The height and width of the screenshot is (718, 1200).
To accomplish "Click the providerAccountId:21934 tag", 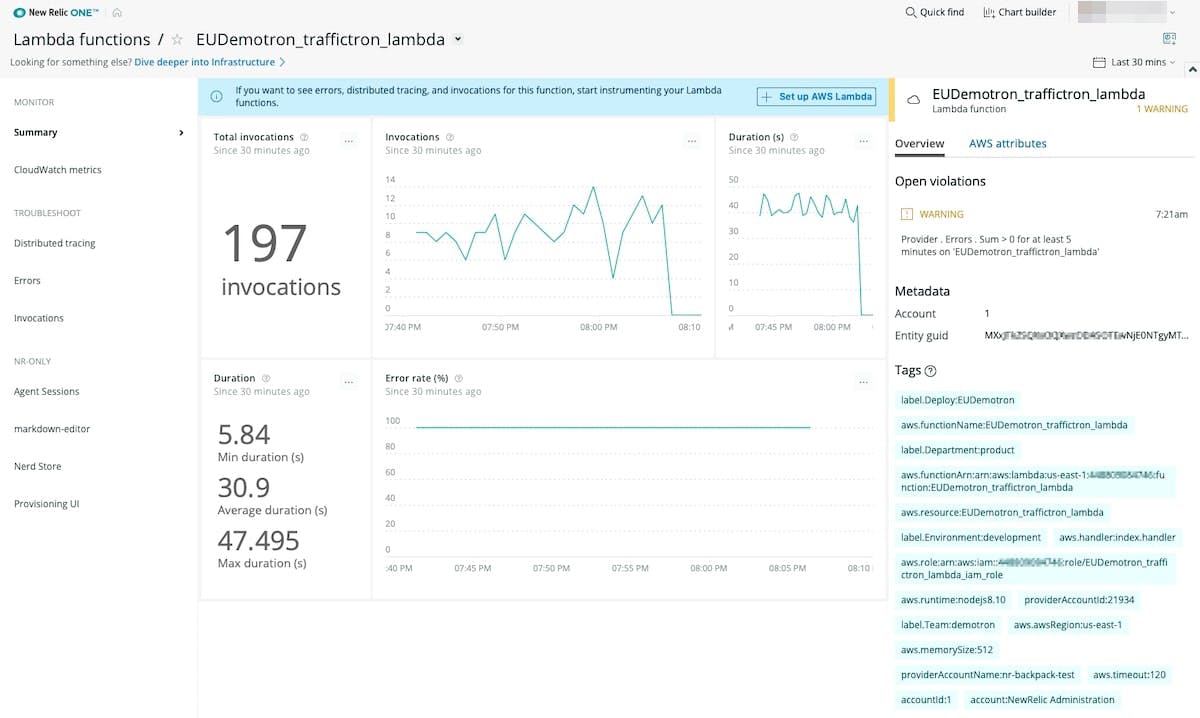I will 1080,600.
